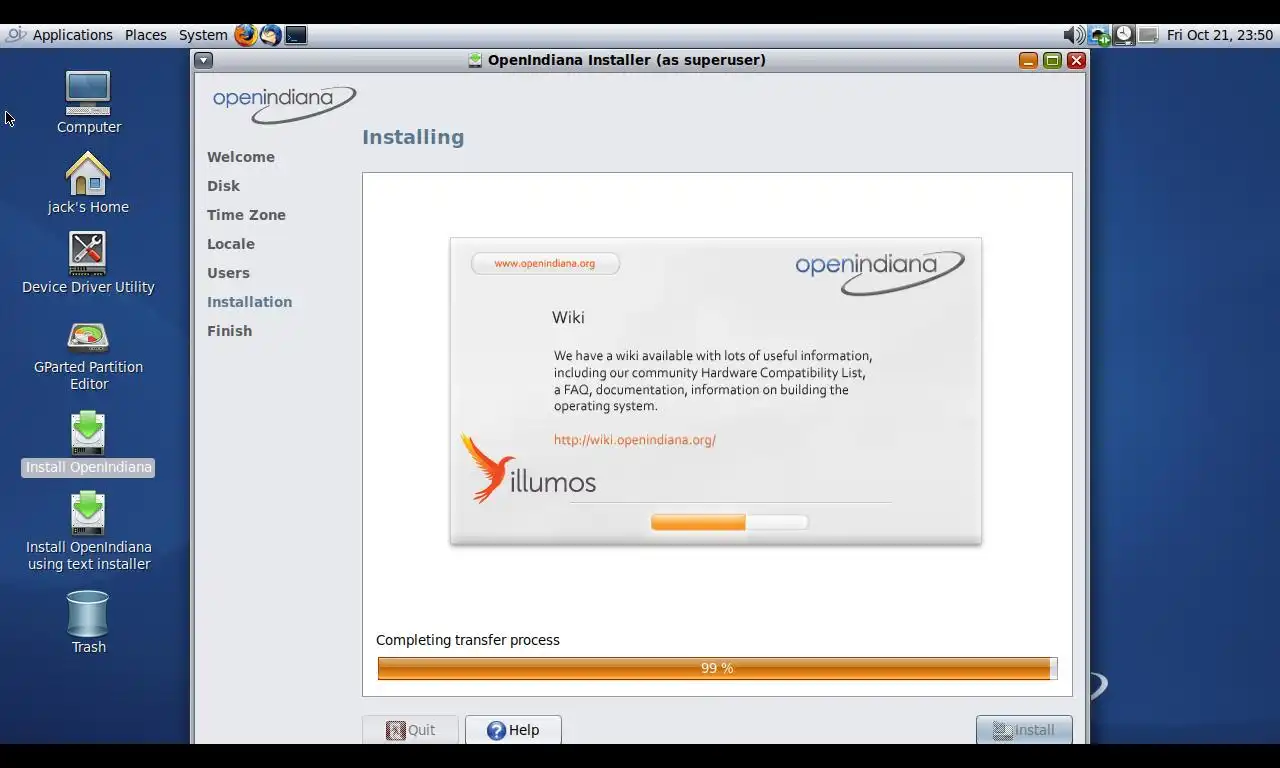Click the openindiana logo in installer sidebar
Viewport: 1280px width, 768px height.
(x=284, y=104)
